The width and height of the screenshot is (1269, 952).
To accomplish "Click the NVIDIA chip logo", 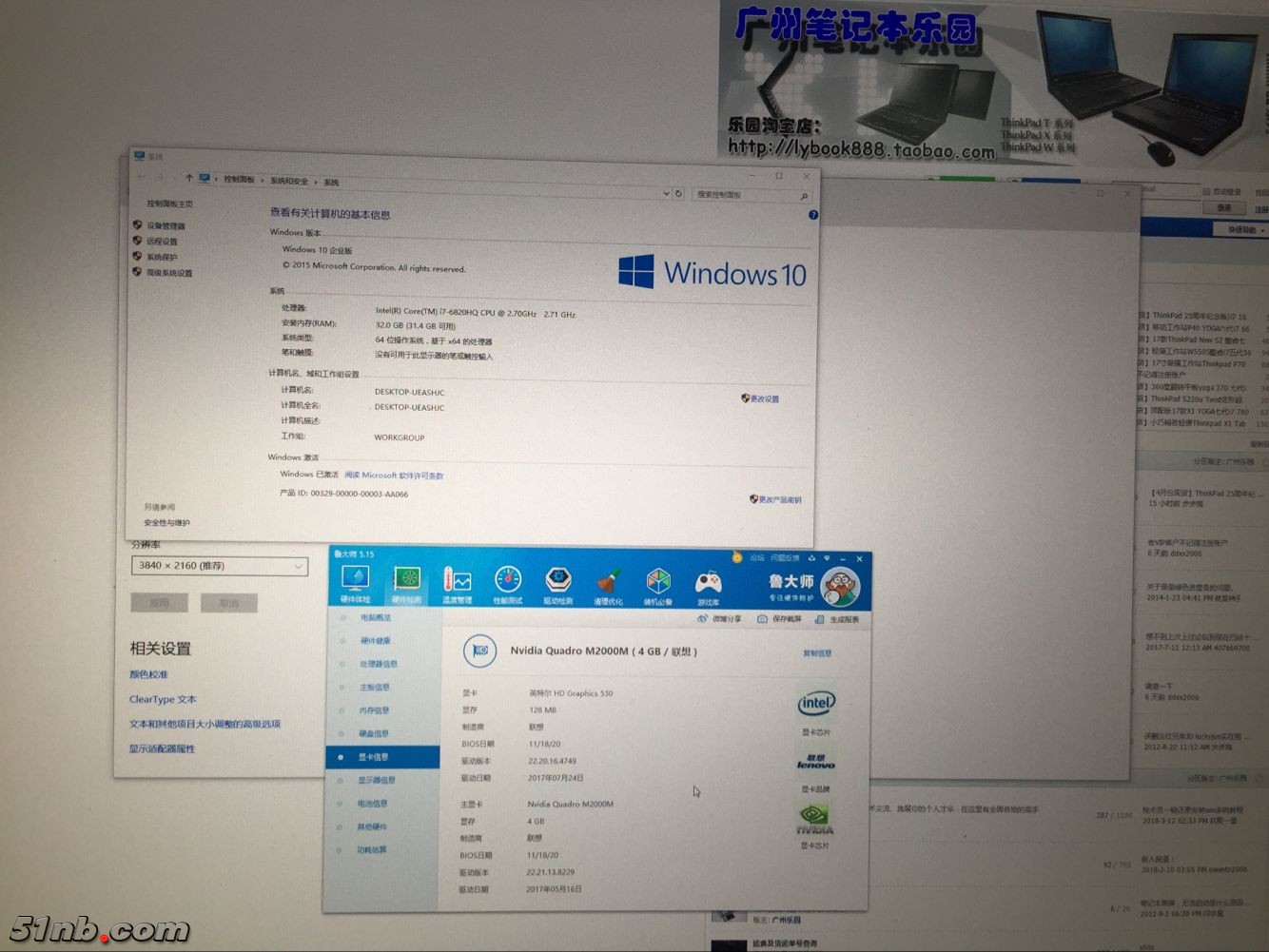I will tap(814, 820).
